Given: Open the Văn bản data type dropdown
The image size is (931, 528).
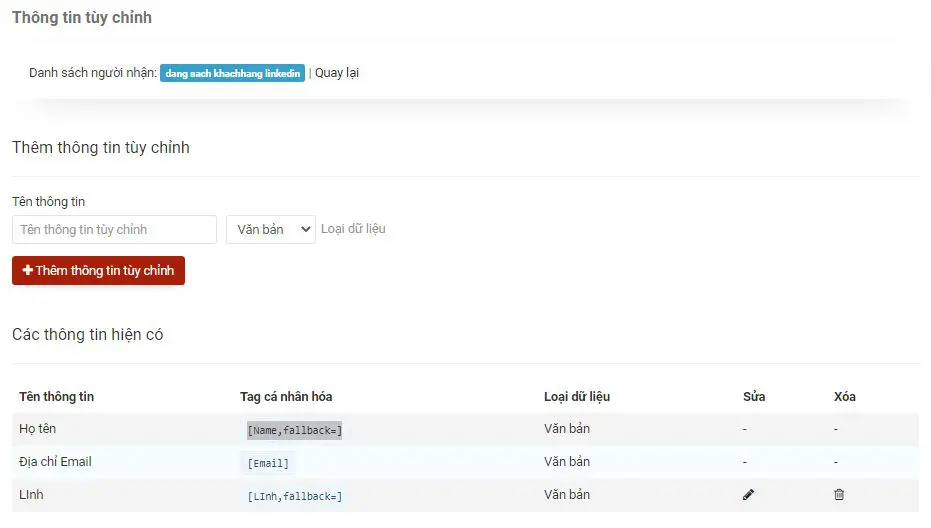Looking at the screenshot, I should click(x=270, y=230).
